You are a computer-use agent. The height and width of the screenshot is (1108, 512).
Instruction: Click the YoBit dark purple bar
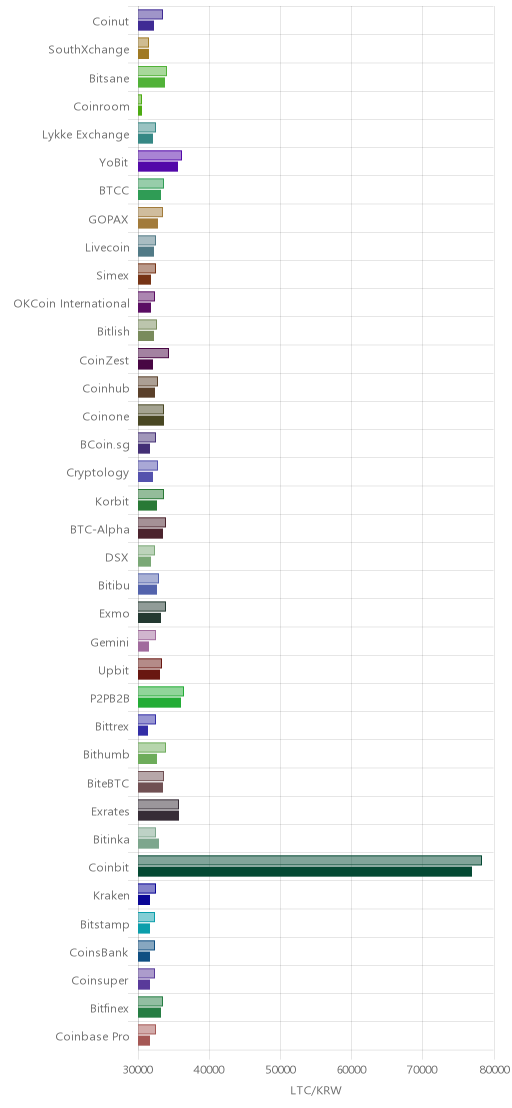click(x=157, y=167)
